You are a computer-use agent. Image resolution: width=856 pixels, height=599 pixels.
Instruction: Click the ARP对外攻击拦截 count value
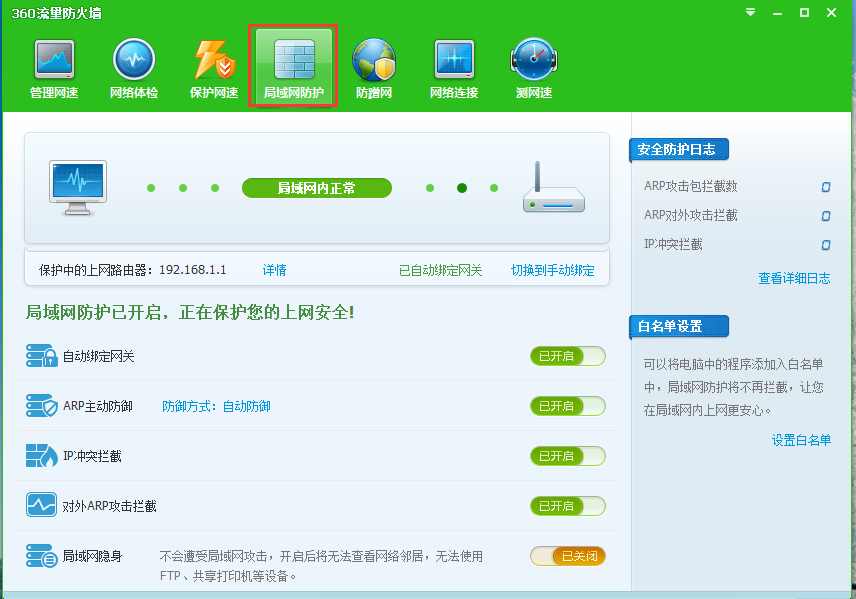[826, 216]
